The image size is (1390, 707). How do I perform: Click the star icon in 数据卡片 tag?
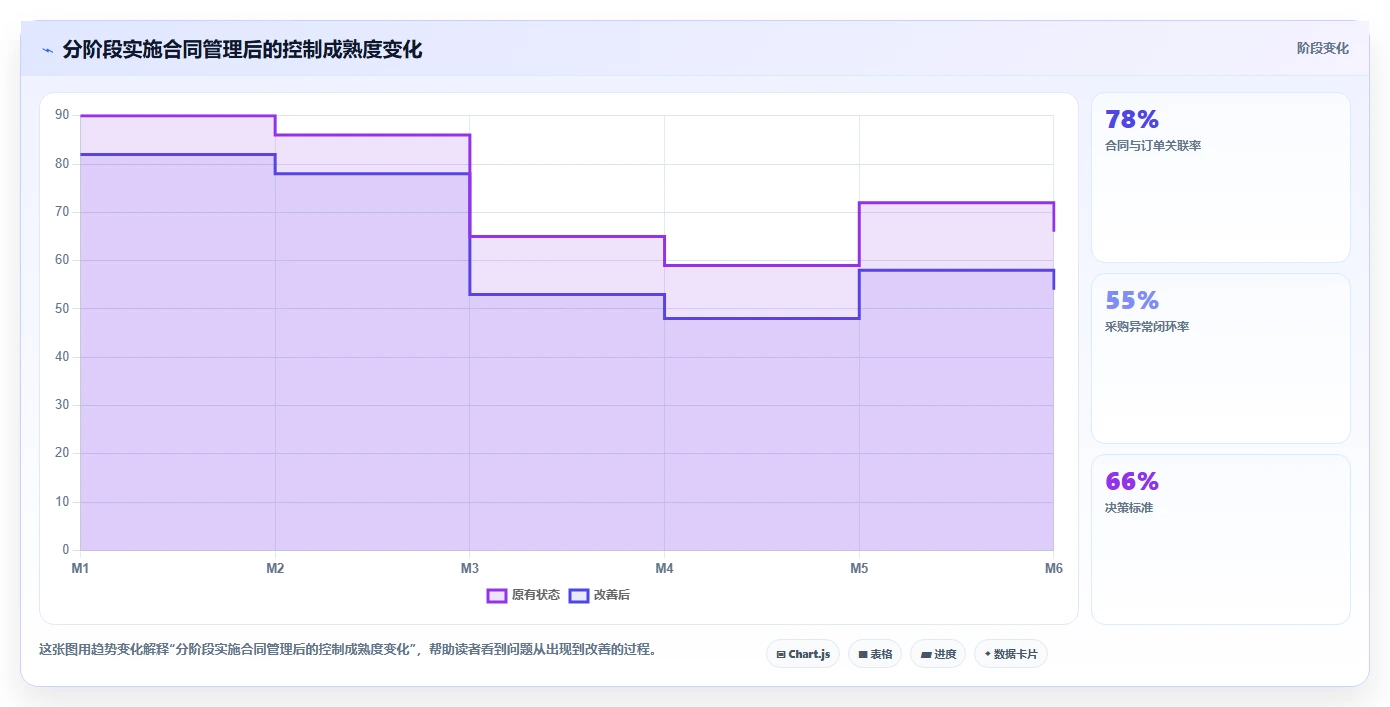[987, 654]
